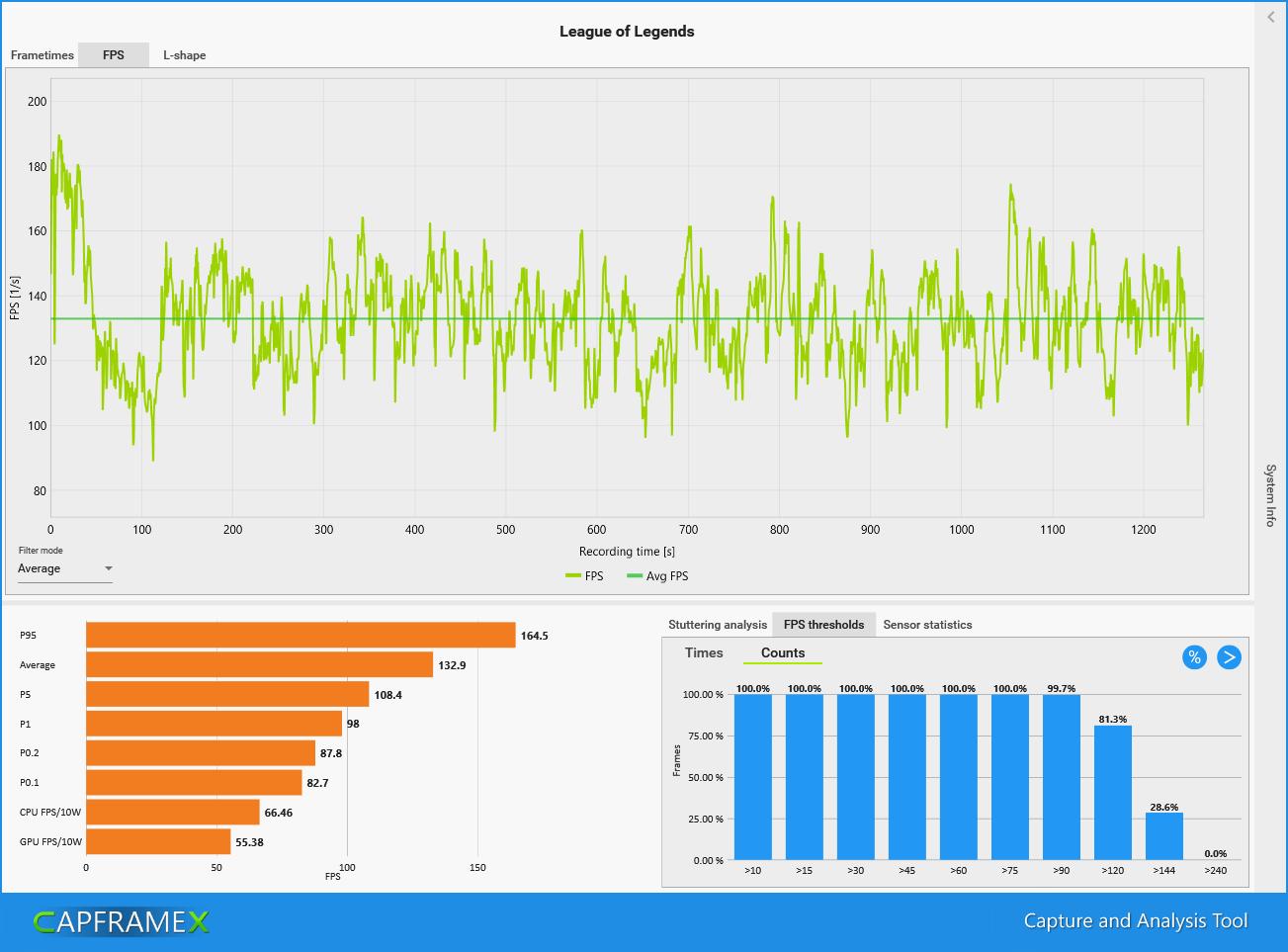Select the Counts view option
This screenshot has height=952, width=1288.
pyautogui.click(x=783, y=653)
